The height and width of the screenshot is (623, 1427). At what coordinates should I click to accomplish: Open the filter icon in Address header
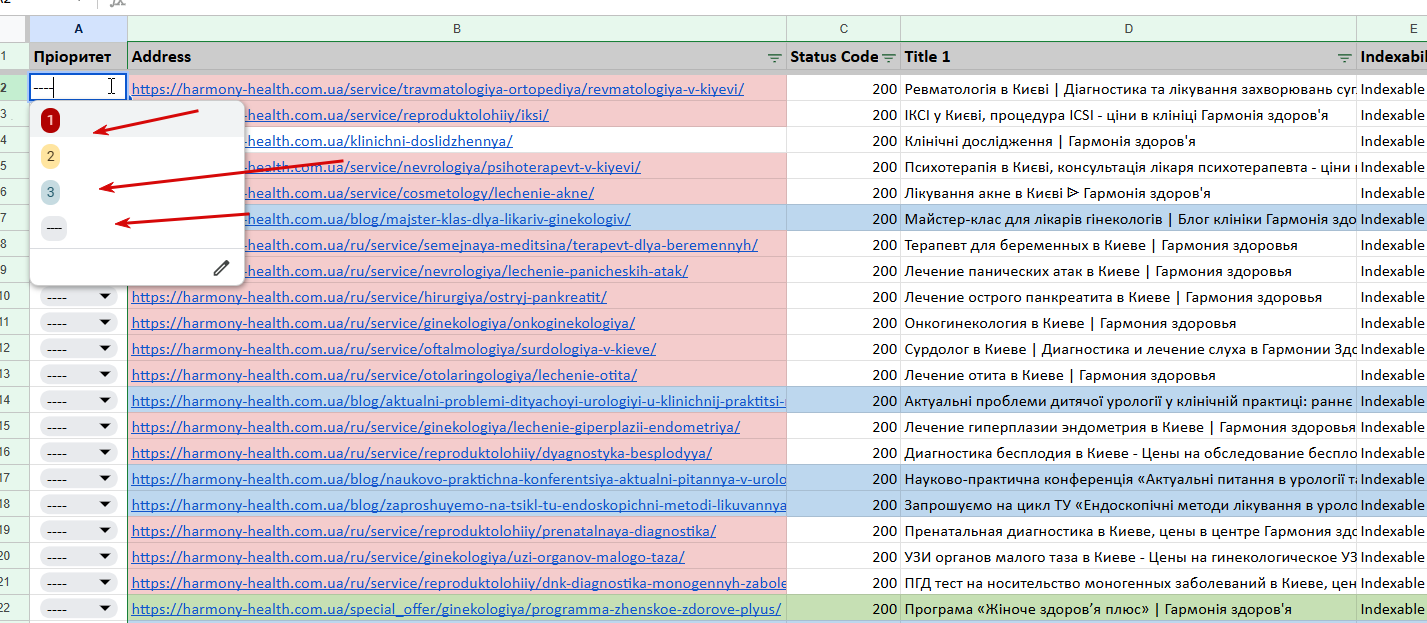(774, 58)
